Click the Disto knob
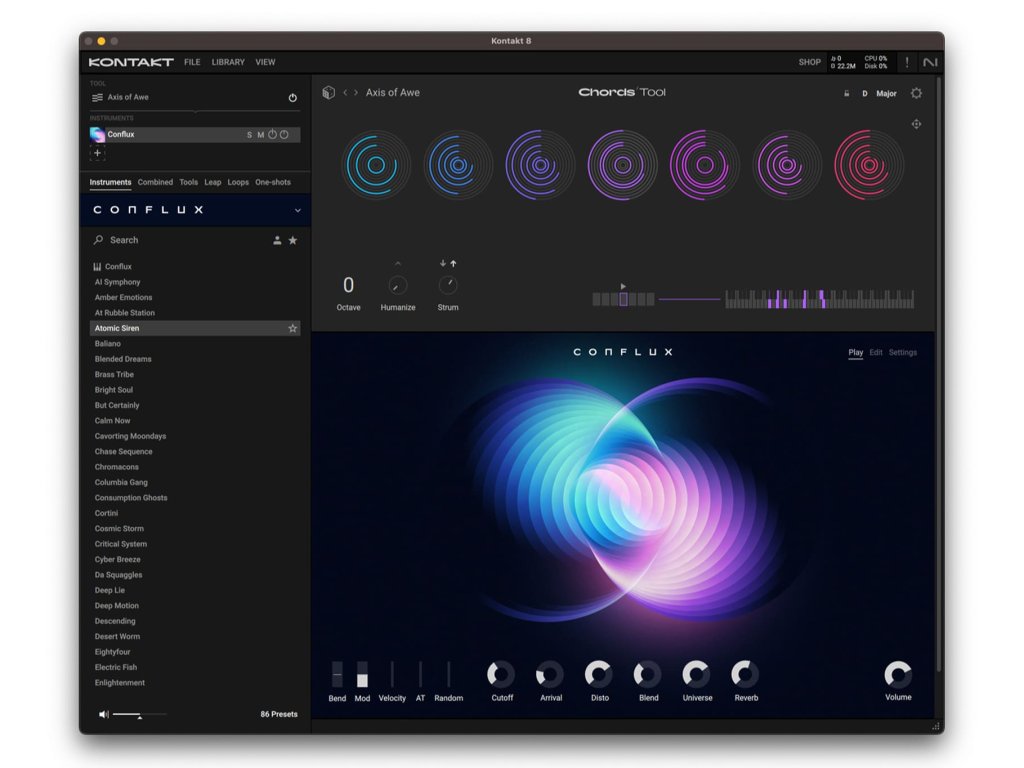This screenshot has height=768, width=1024. [x=599, y=674]
